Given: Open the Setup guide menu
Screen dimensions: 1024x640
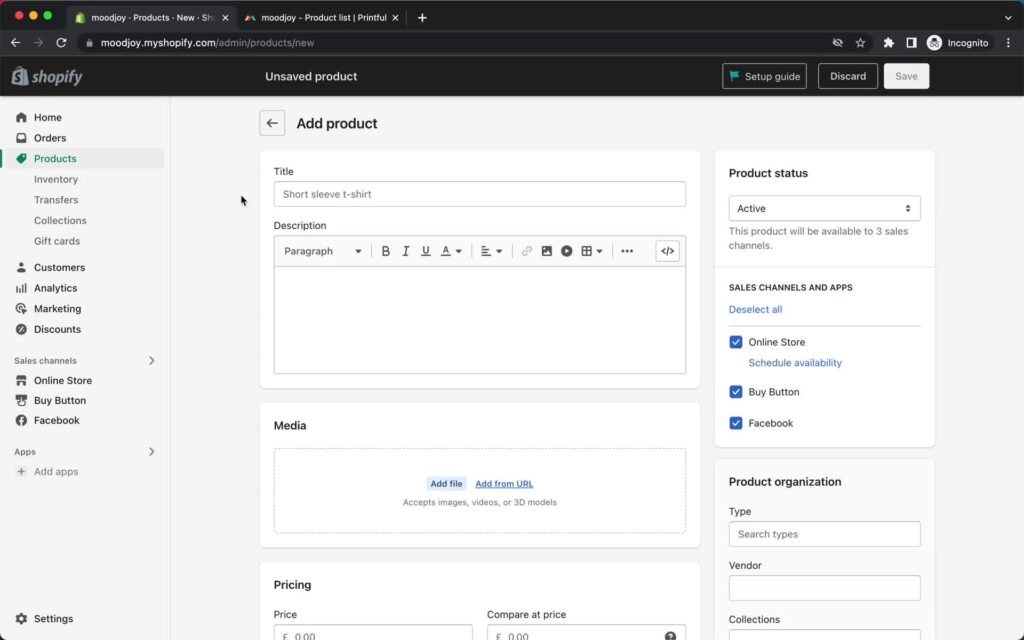Looking at the screenshot, I should click(764, 76).
